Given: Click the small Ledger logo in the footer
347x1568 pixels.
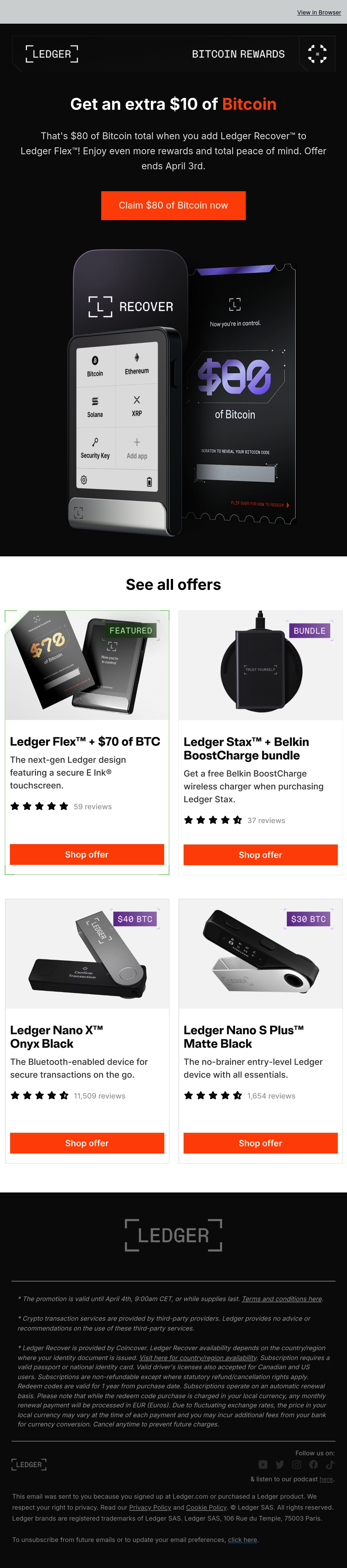Looking at the screenshot, I should point(29,1465).
